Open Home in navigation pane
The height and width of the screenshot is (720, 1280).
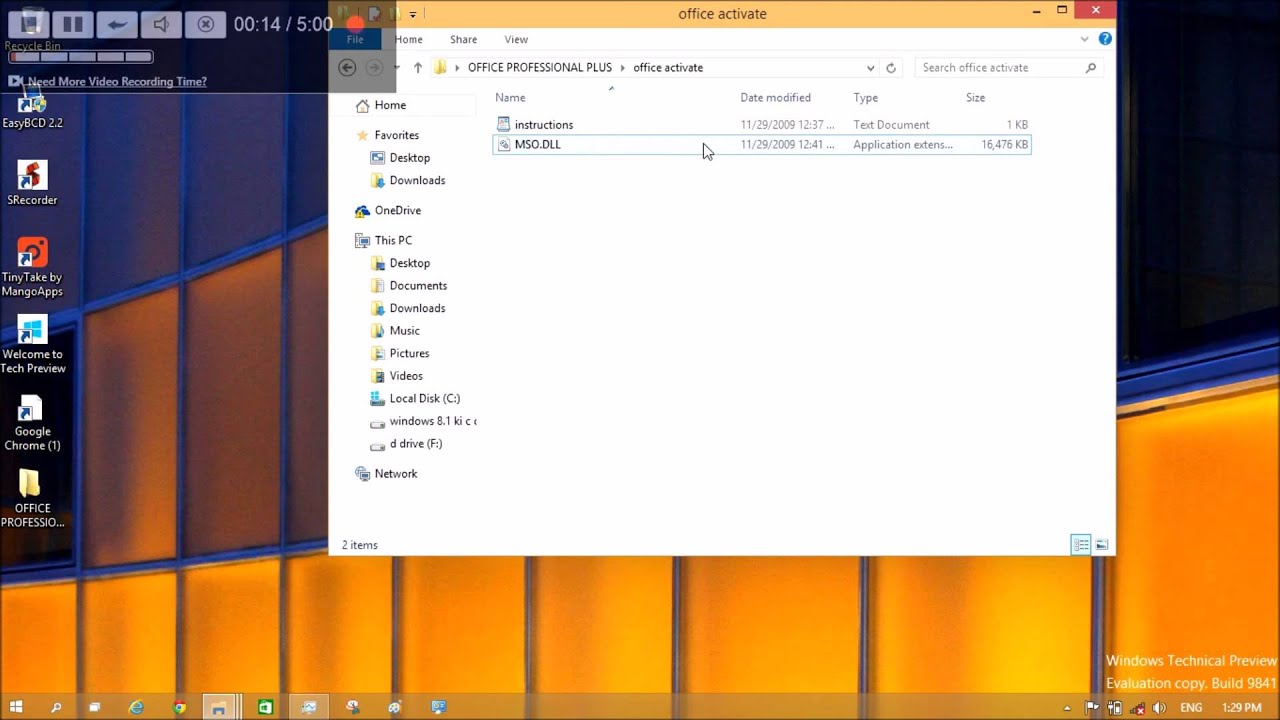pos(390,105)
